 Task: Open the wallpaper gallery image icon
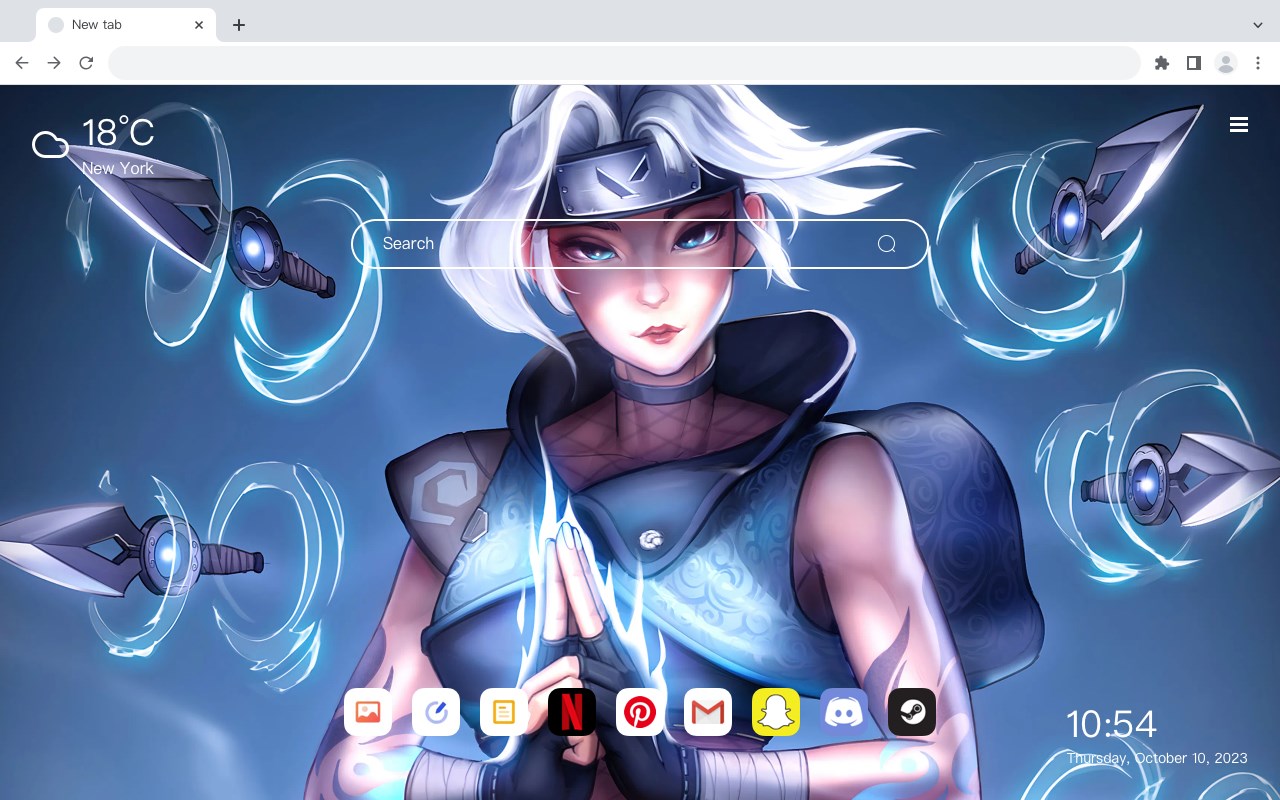368,712
